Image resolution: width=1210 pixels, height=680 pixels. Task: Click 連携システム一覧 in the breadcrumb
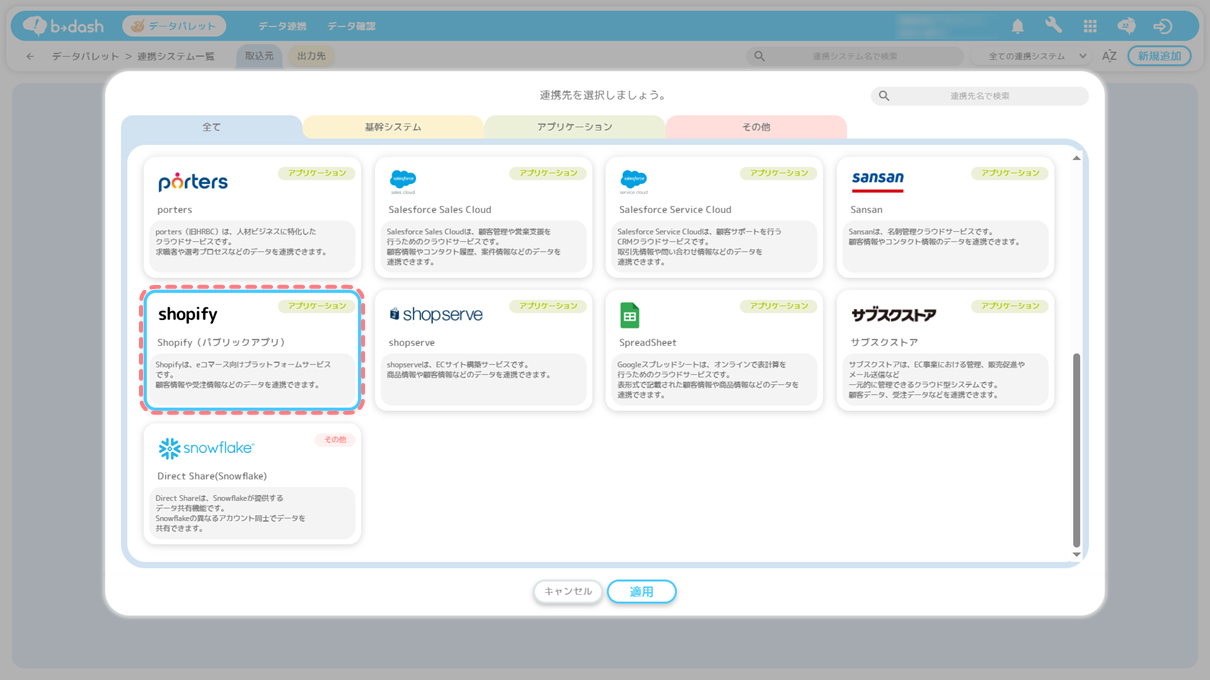(x=176, y=56)
